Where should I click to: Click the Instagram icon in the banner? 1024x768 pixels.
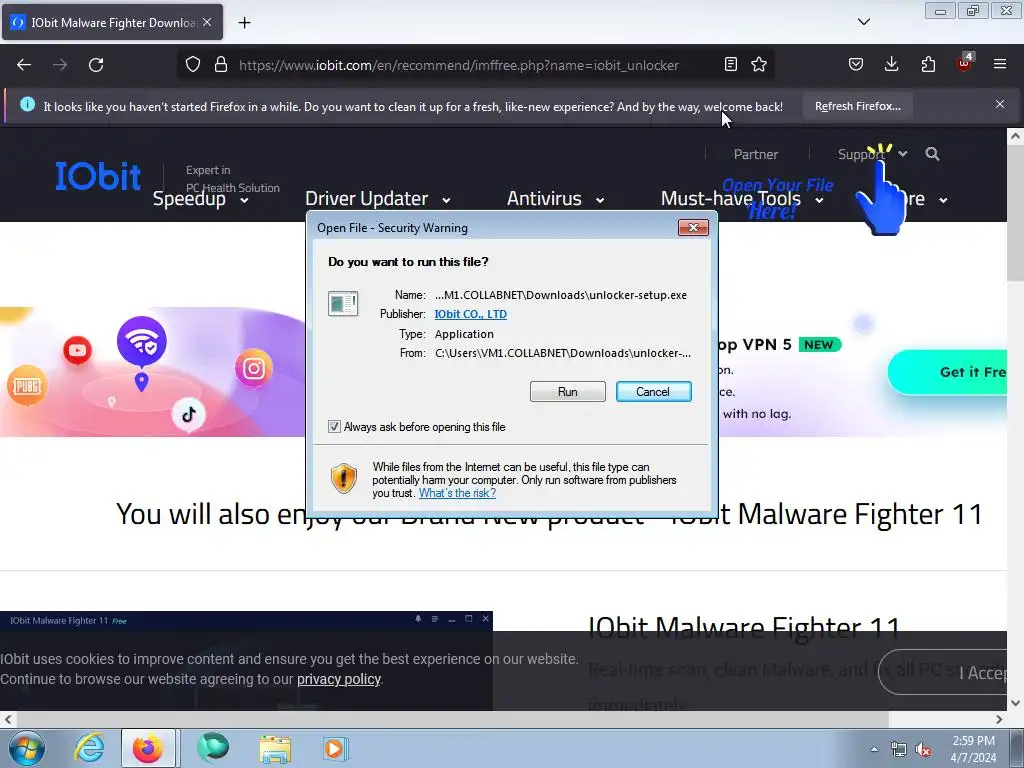coord(253,369)
